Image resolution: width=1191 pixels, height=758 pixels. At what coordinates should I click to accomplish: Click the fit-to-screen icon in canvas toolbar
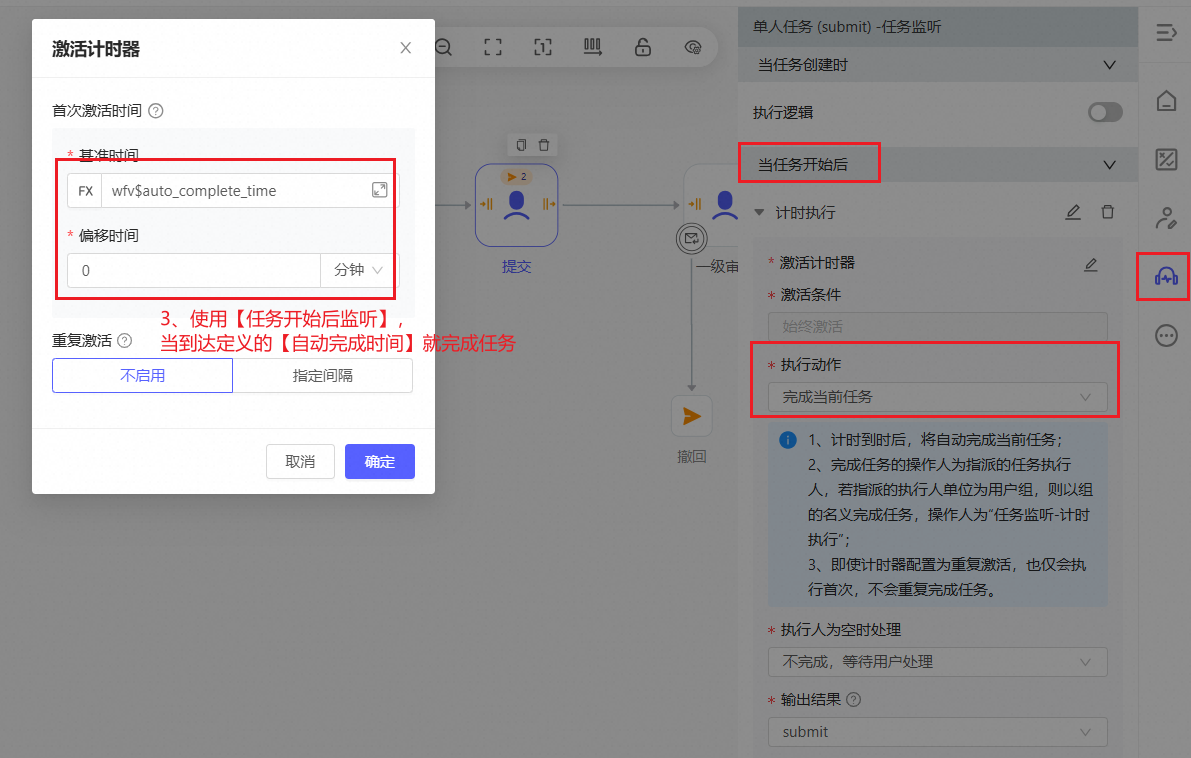[x=492, y=47]
